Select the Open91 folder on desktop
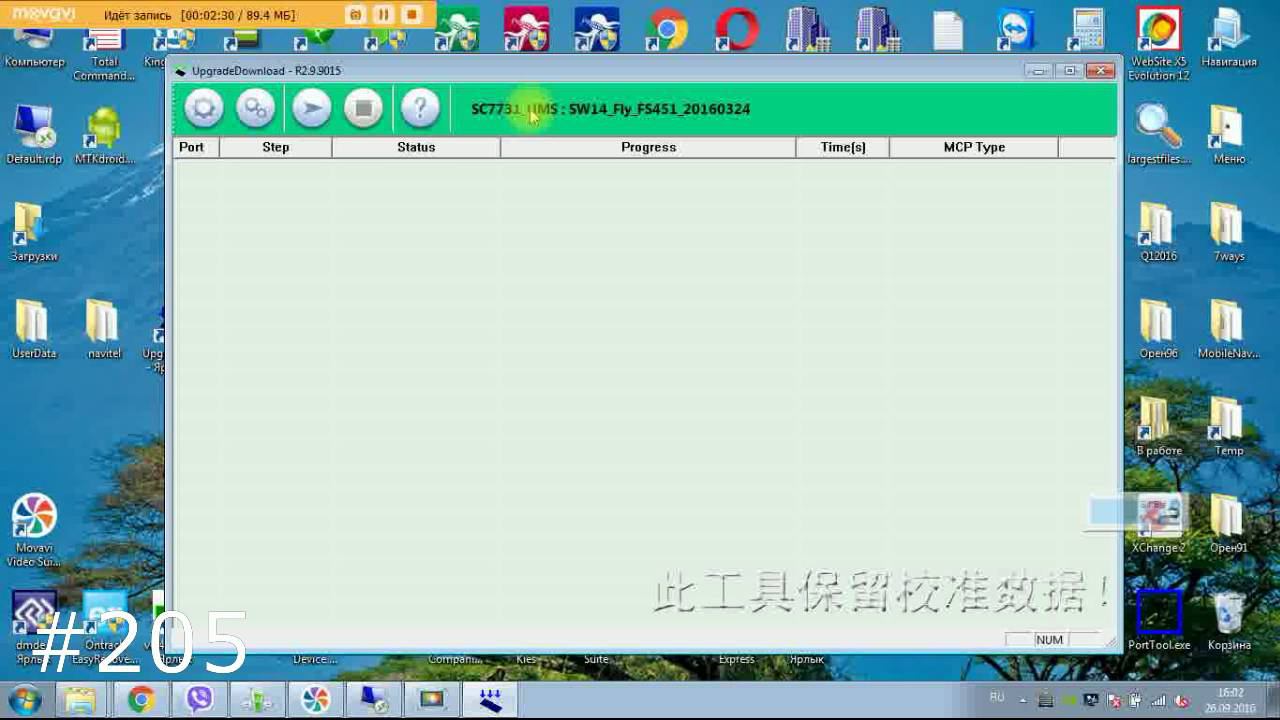This screenshot has width=1280, height=720. point(1229,523)
